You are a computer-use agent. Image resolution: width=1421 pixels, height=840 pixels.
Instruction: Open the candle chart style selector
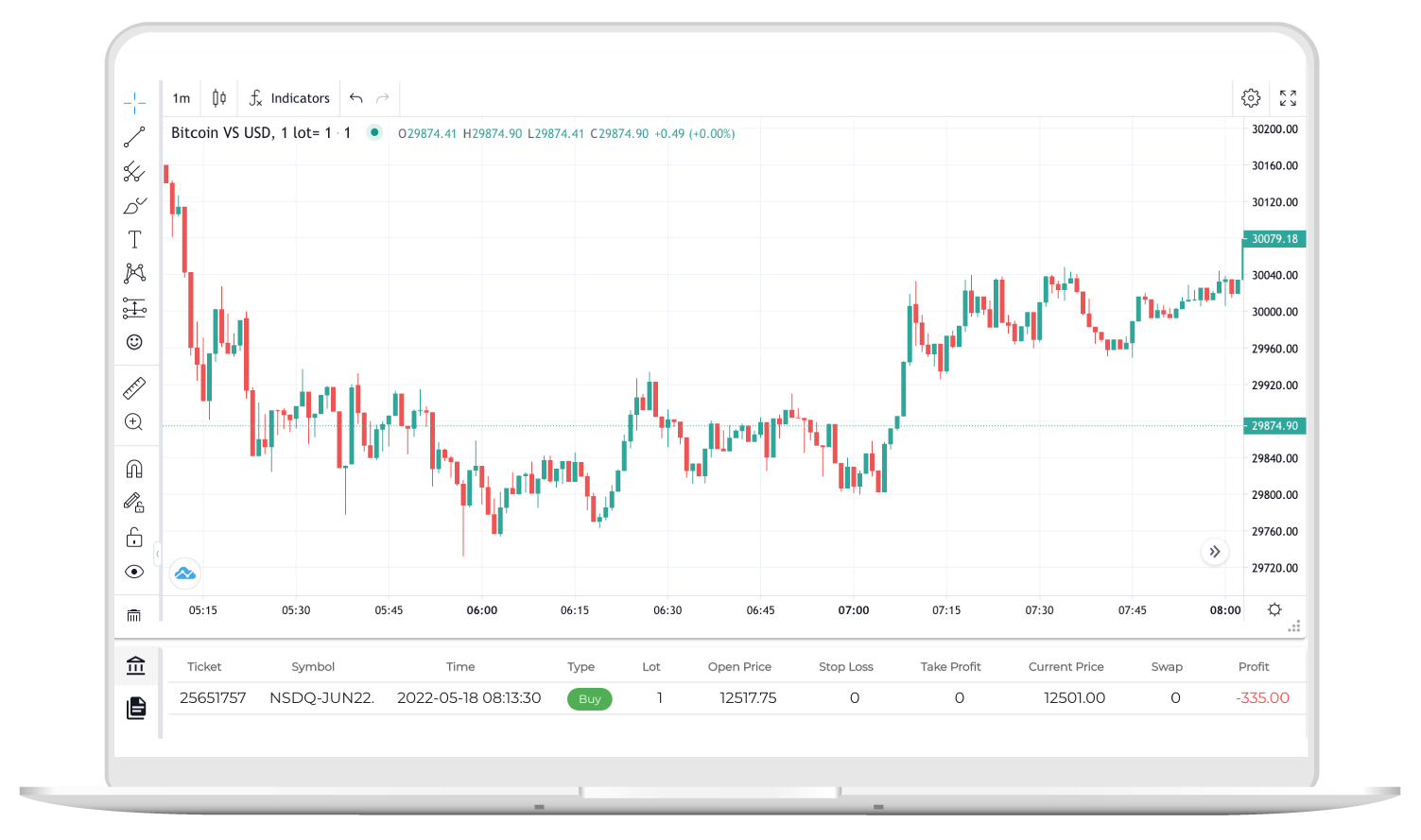click(x=218, y=97)
